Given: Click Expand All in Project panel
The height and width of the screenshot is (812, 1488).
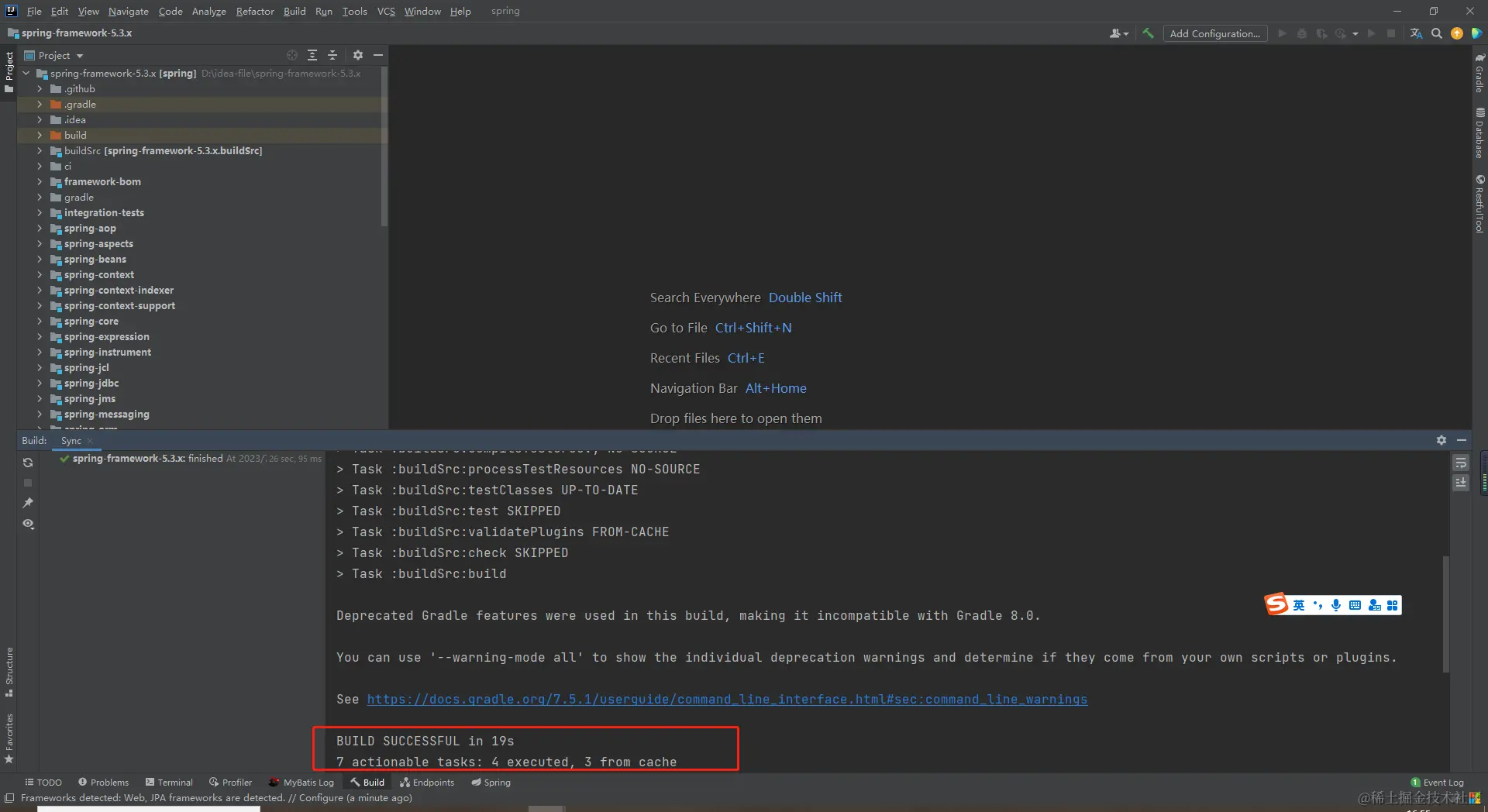Looking at the screenshot, I should [312, 55].
